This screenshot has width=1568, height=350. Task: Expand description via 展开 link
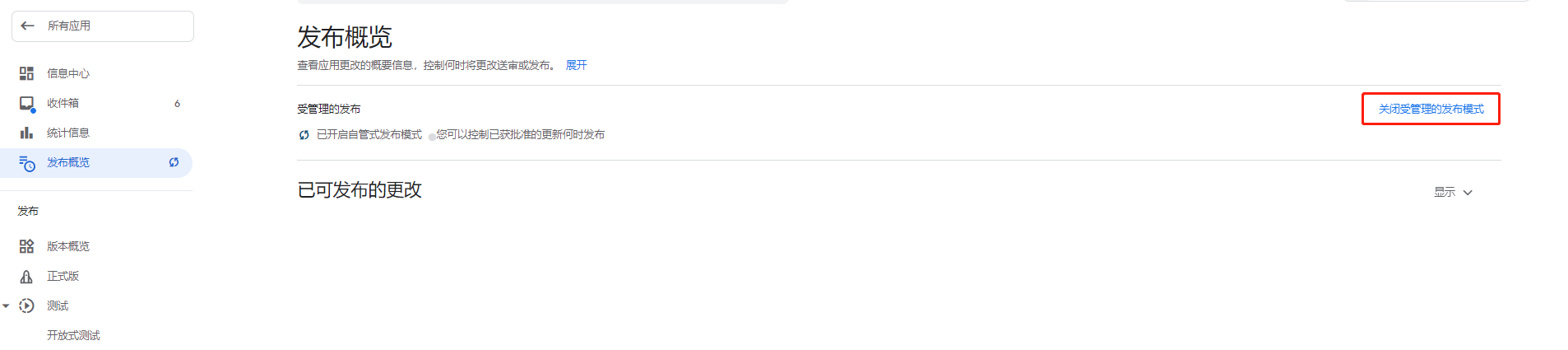(576, 65)
